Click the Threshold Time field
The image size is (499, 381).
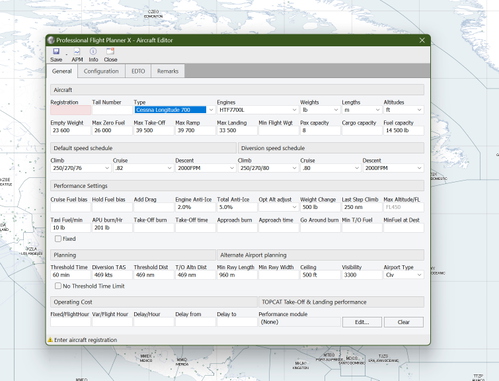[x=70, y=275]
